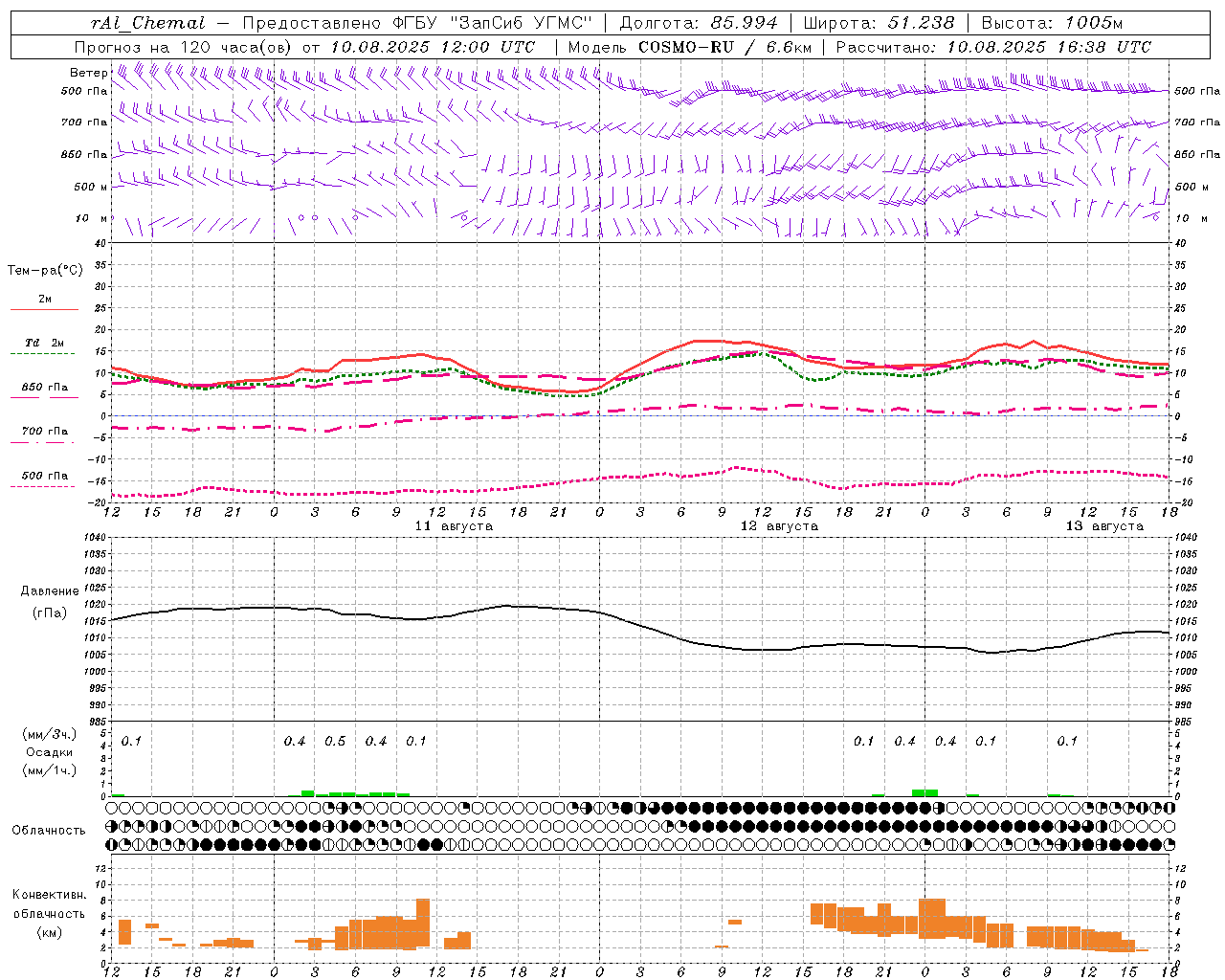Click the (мм/3ч.) precipitation unit label

point(50,735)
